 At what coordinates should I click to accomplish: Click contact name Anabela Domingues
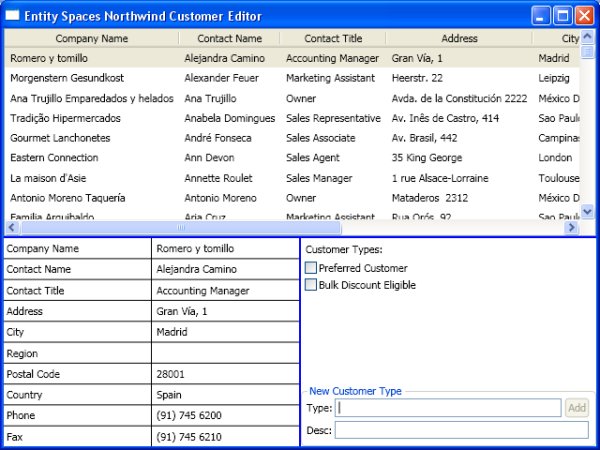230,118
